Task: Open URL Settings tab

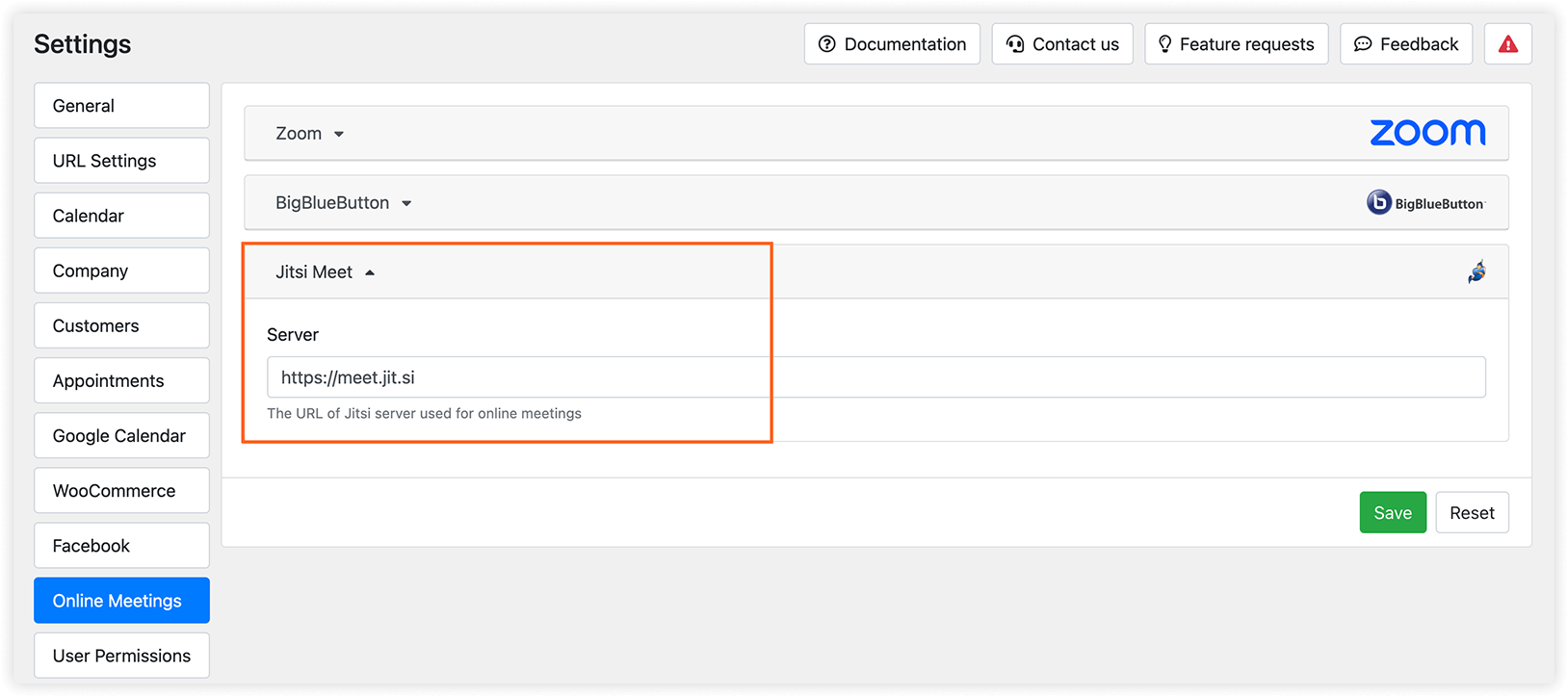Action: (121, 161)
